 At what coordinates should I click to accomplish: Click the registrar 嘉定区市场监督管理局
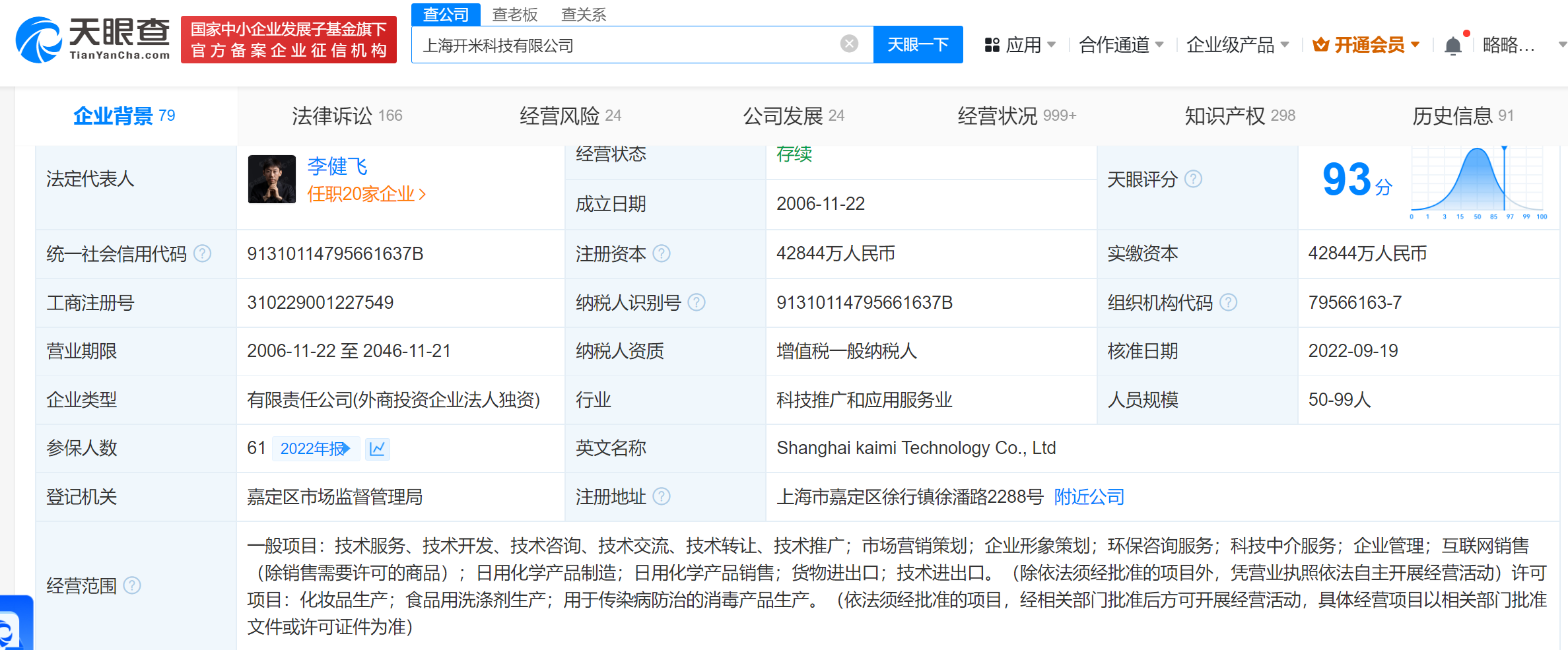click(335, 496)
